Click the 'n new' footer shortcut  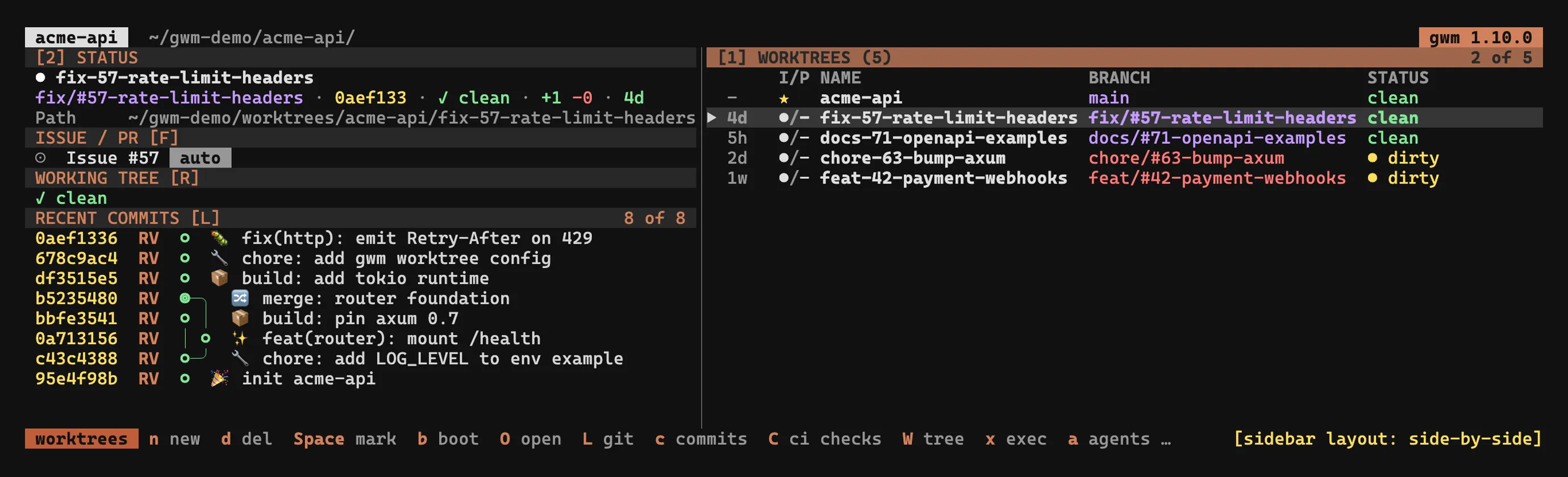(175, 440)
